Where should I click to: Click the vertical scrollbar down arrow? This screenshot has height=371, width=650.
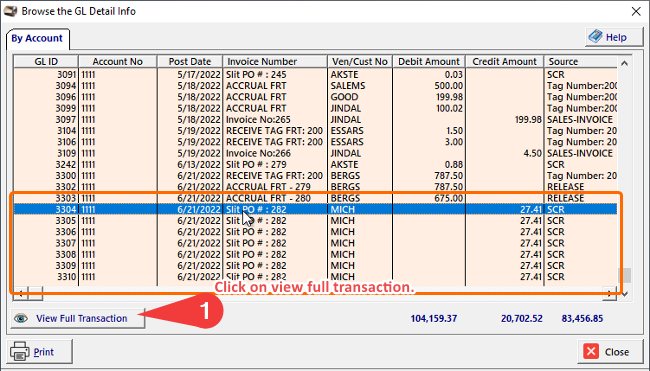point(625,293)
